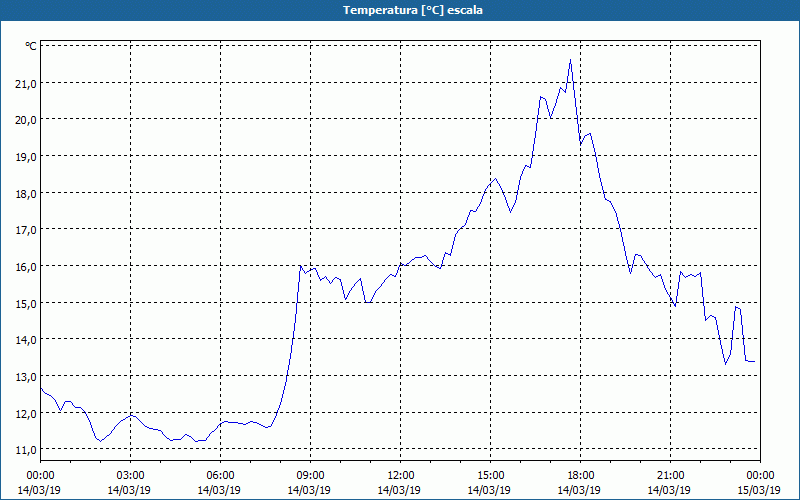800x500 pixels.
Task: Select the 14/03/19 date under 15:00
Action: (x=489, y=490)
